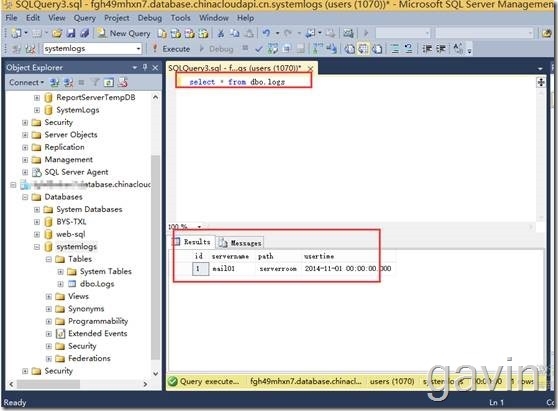558x411 pixels.
Task: Open the systemlogs database dropdown
Action: 138,49
